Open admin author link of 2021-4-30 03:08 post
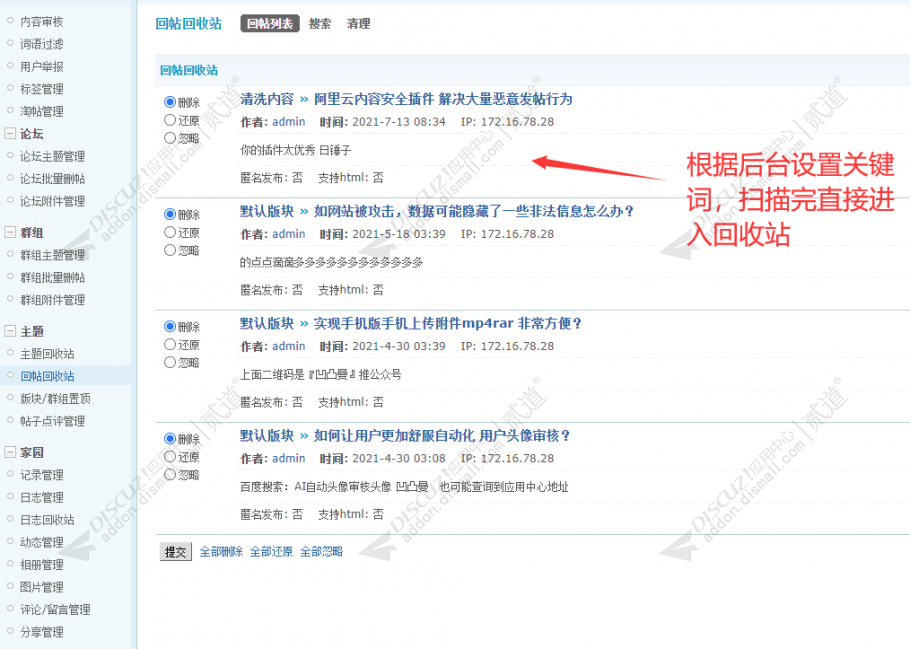 coord(288,458)
